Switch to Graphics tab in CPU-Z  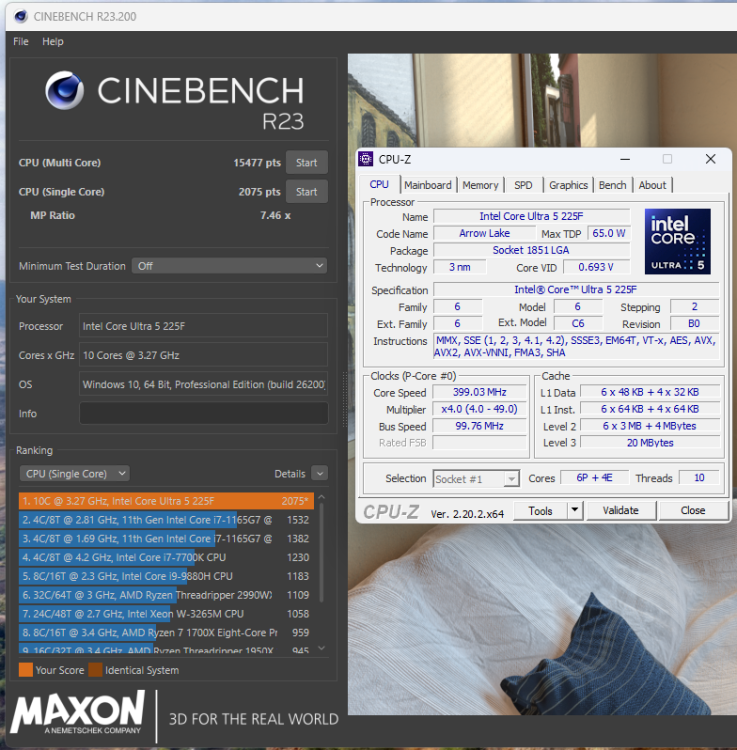point(568,185)
